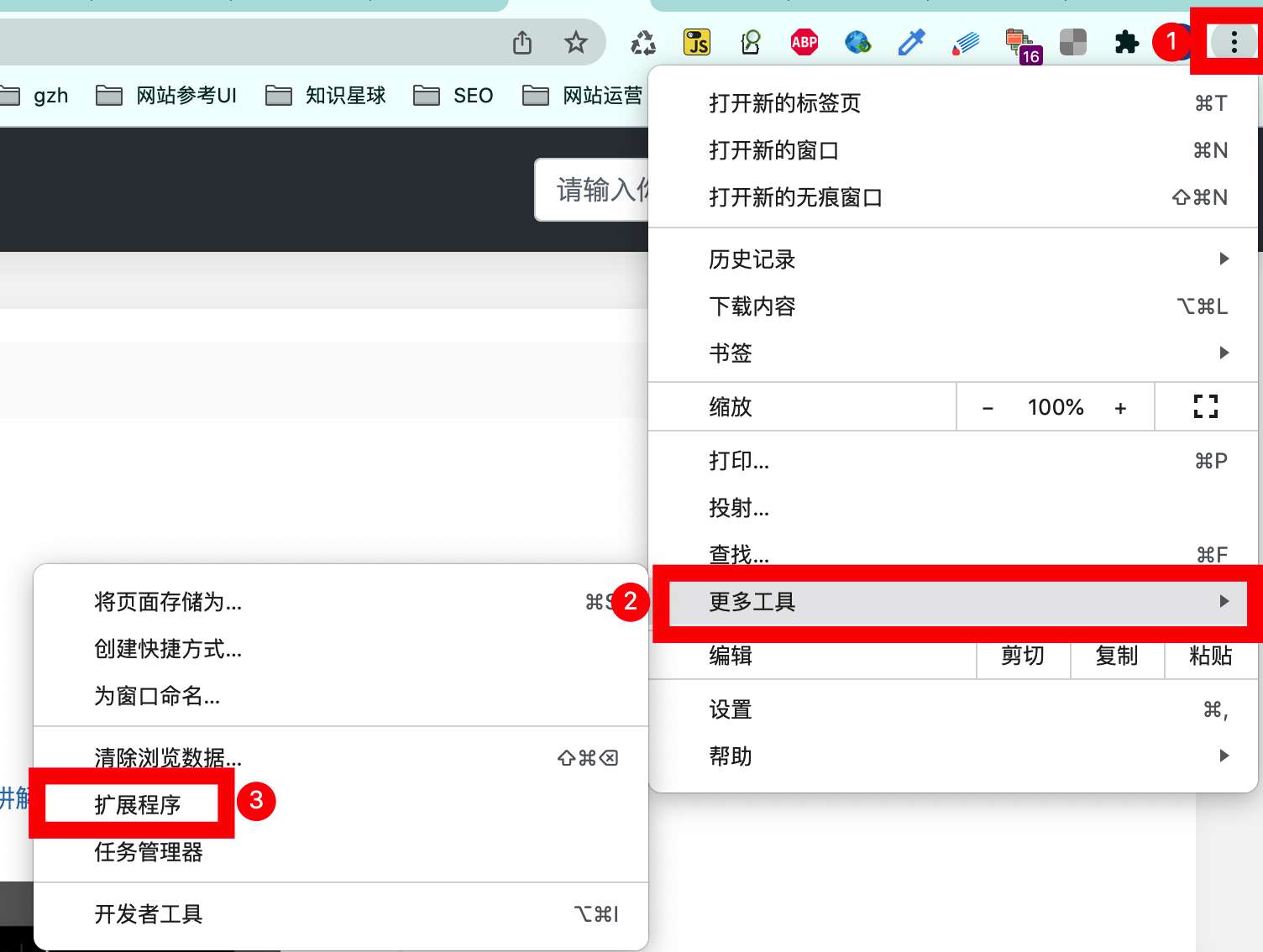Click the 复制 edit button

1117,657
